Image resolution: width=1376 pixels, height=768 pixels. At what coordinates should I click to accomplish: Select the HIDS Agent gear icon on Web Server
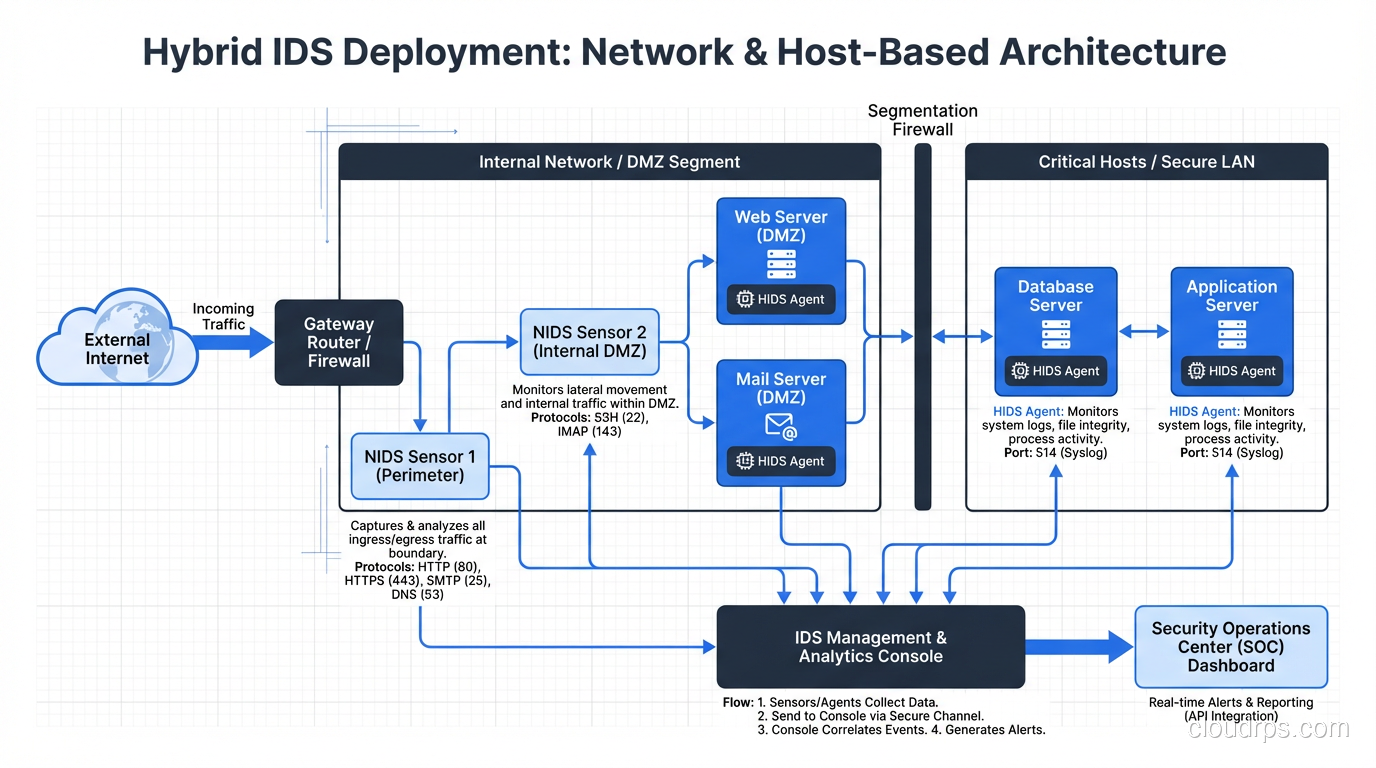pos(745,299)
